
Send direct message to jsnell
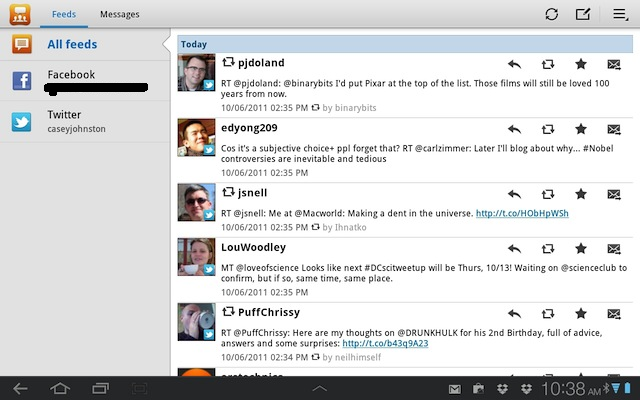point(614,194)
